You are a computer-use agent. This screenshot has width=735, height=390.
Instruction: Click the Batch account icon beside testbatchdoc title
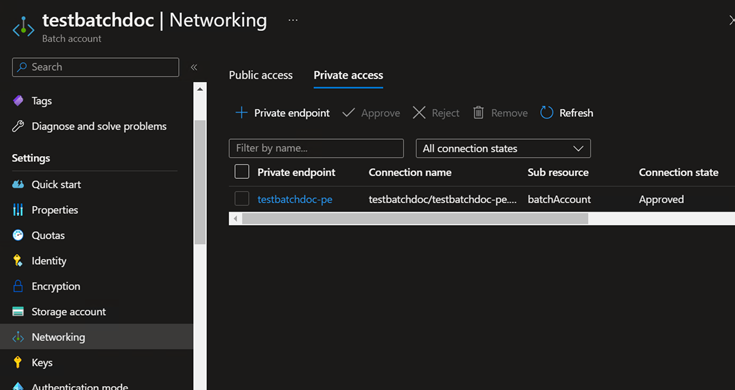(23, 27)
